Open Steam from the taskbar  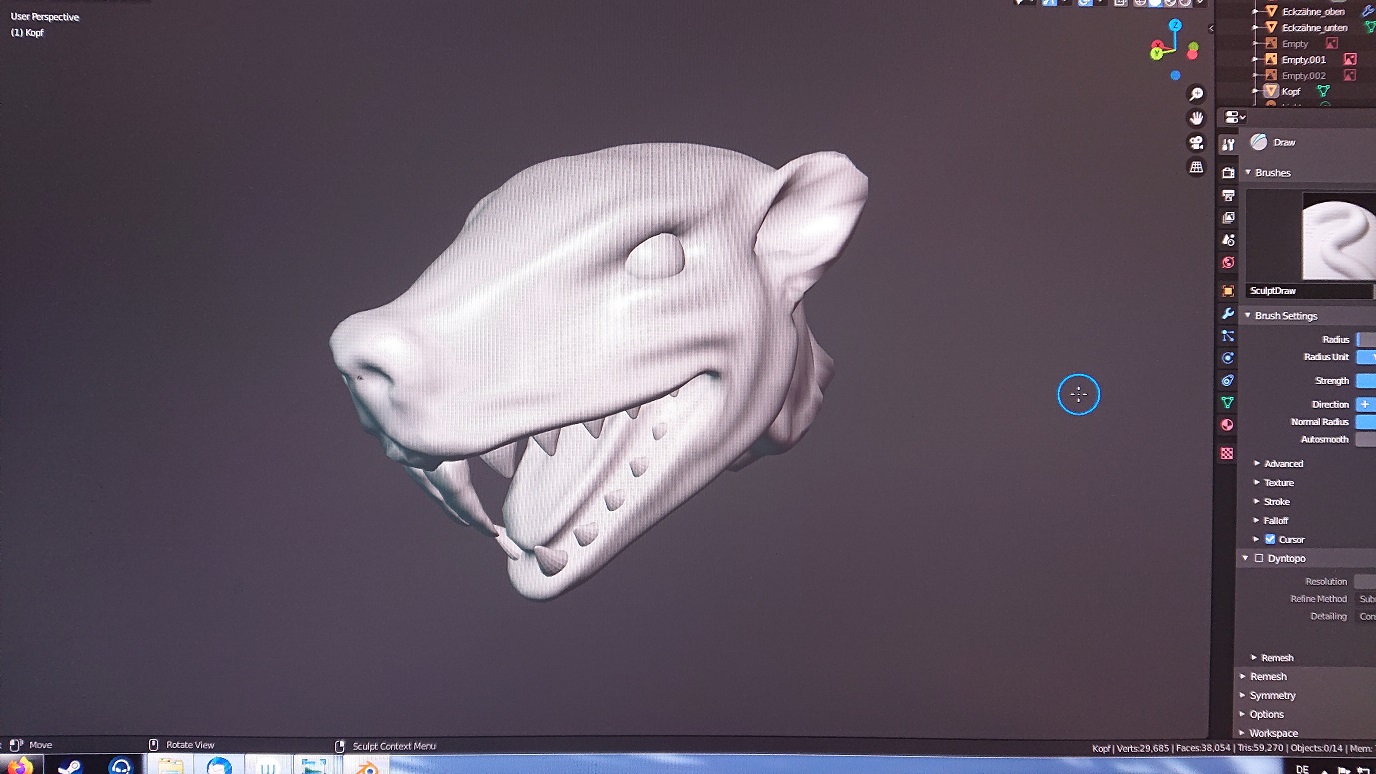pos(70,766)
